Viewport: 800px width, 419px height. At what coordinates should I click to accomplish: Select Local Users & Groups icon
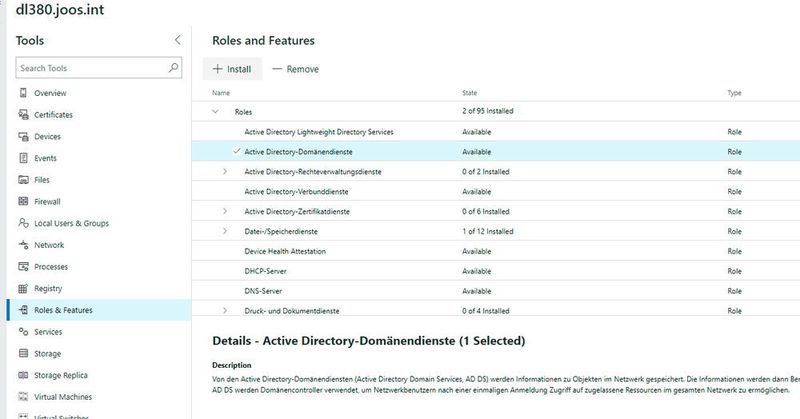[23, 223]
